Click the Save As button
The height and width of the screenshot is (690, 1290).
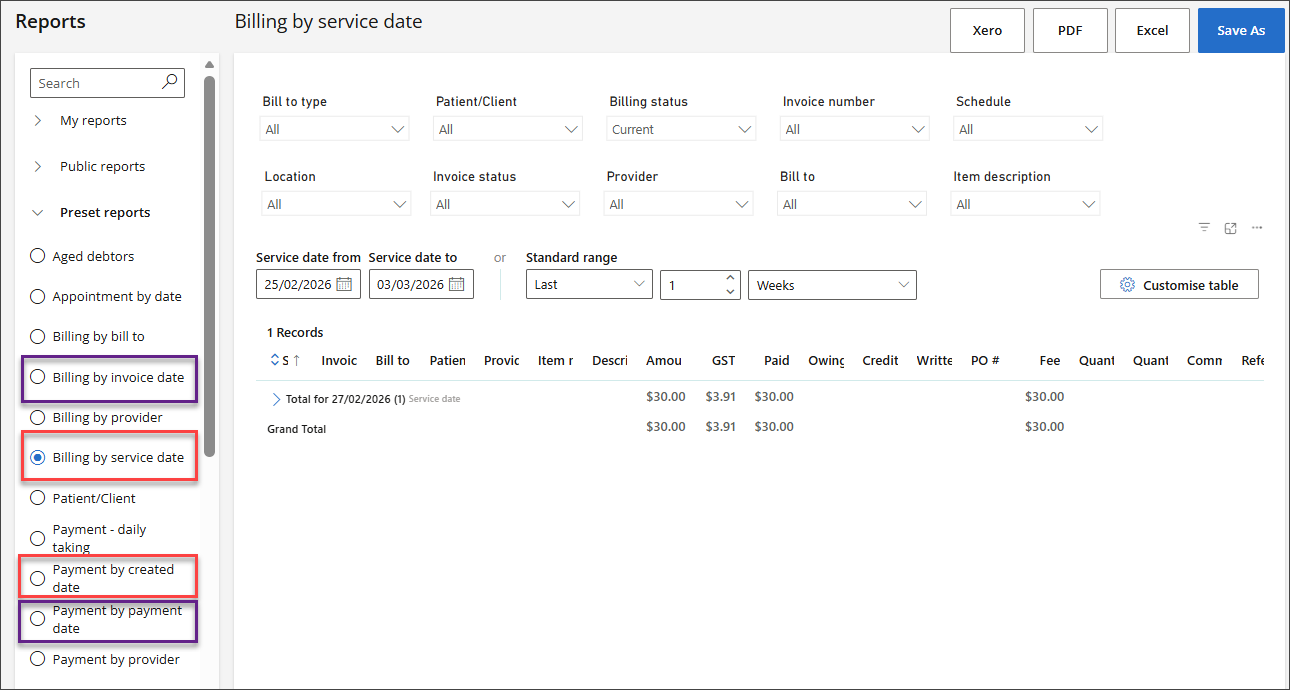click(1240, 30)
